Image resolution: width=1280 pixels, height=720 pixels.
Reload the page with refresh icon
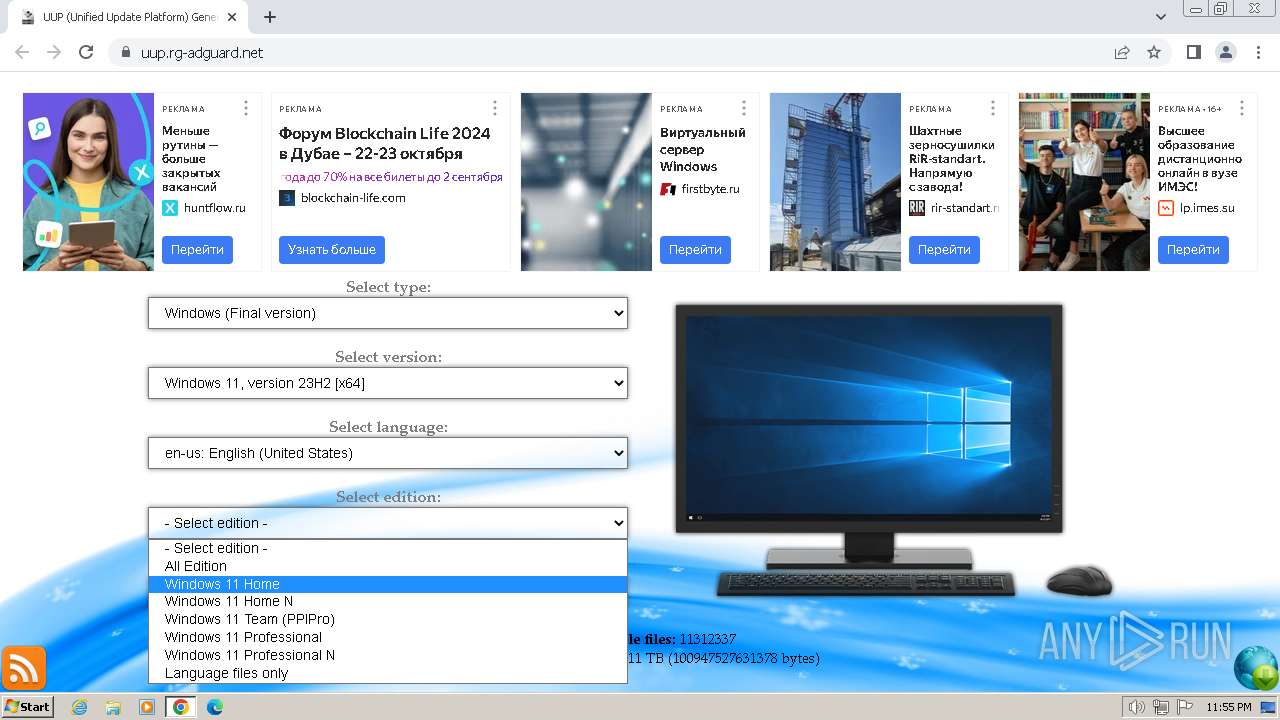coord(86,52)
